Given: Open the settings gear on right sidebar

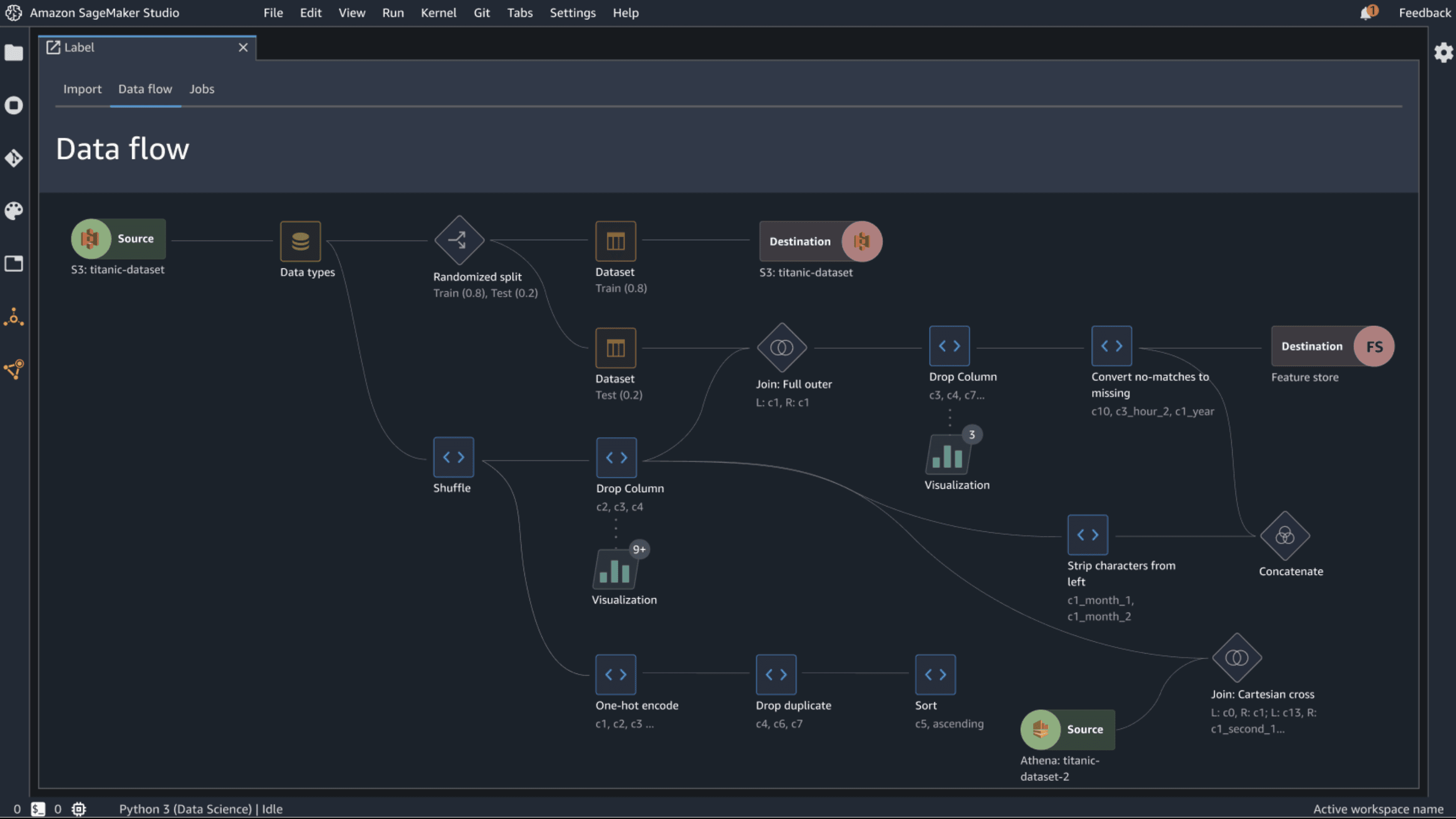Looking at the screenshot, I should coord(1443,52).
